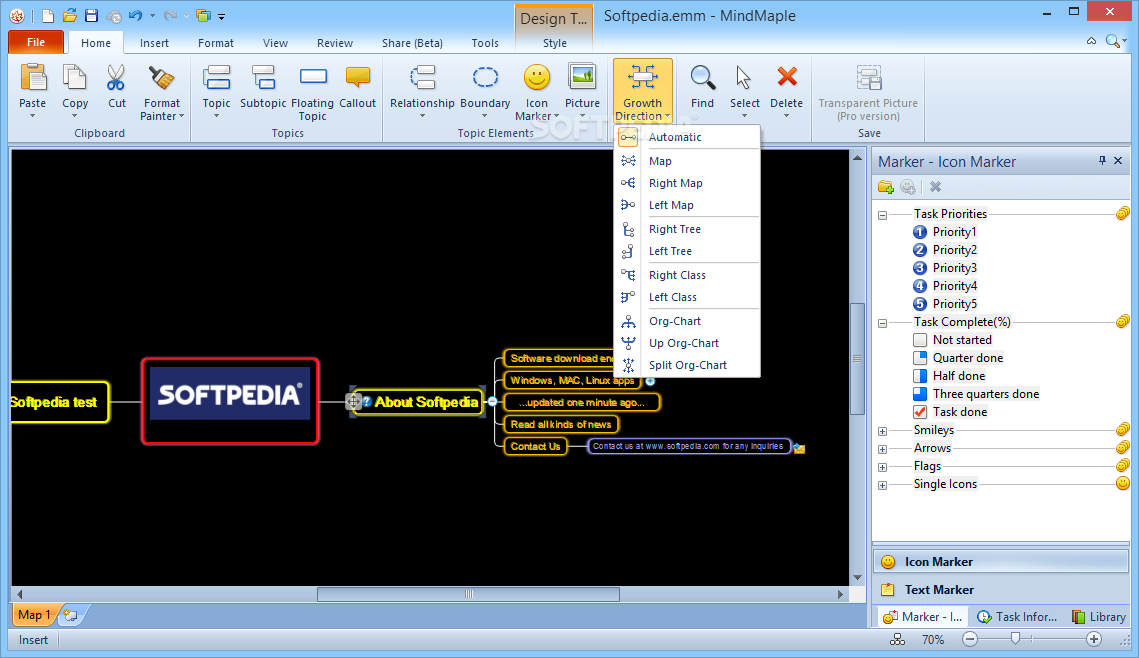This screenshot has height=658, width=1139.
Task: Click the Cut scissors icon
Action: (116, 78)
